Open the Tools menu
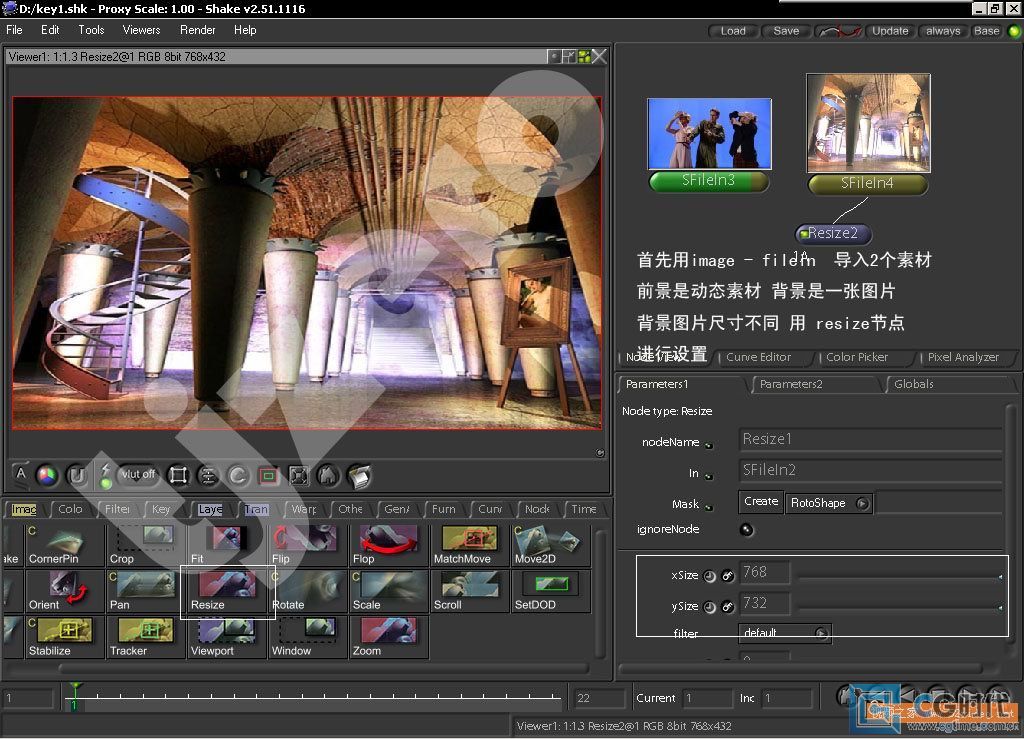 click(91, 30)
